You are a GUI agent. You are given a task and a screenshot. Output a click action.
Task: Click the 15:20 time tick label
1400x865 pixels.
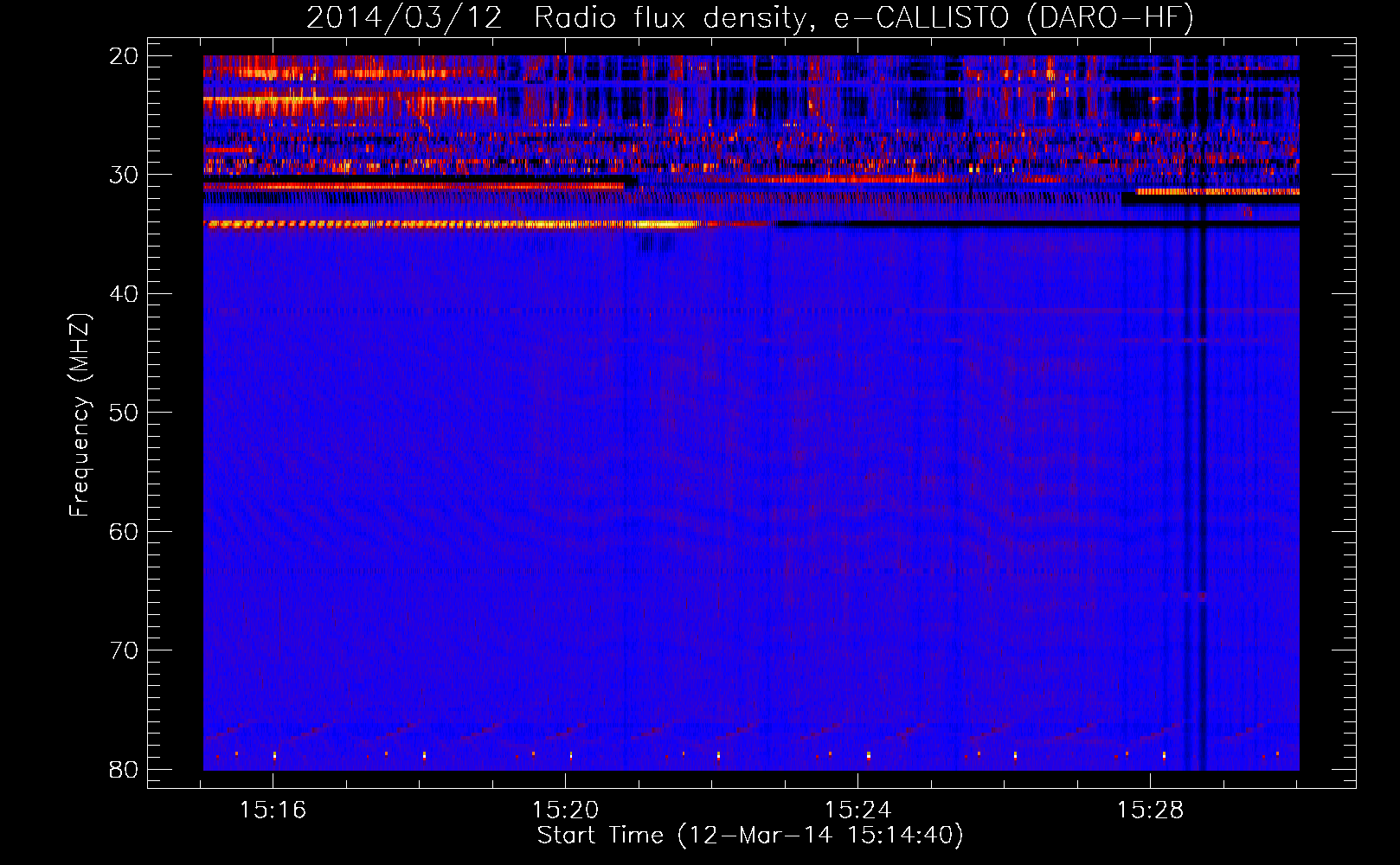(565, 811)
